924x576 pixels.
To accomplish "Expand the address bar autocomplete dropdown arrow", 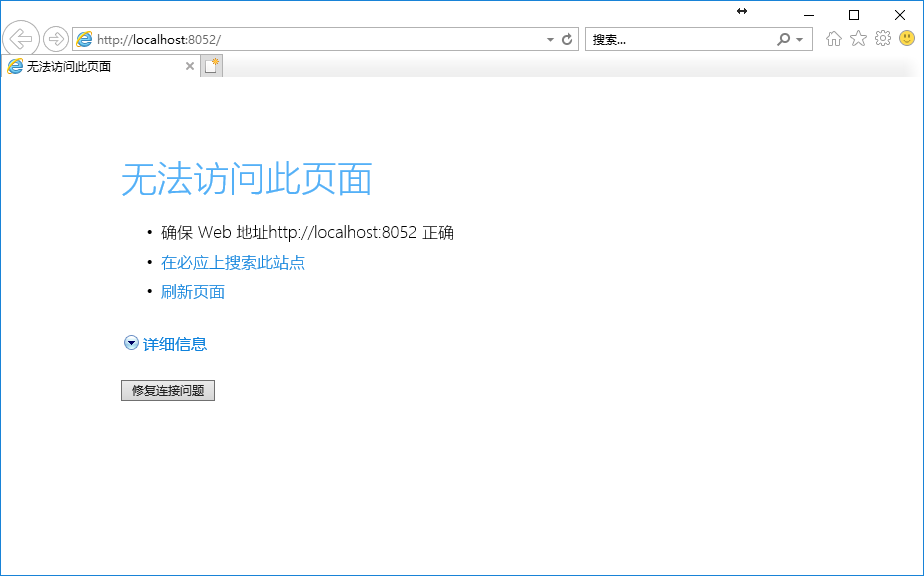I will pyautogui.click(x=550, y=39).
